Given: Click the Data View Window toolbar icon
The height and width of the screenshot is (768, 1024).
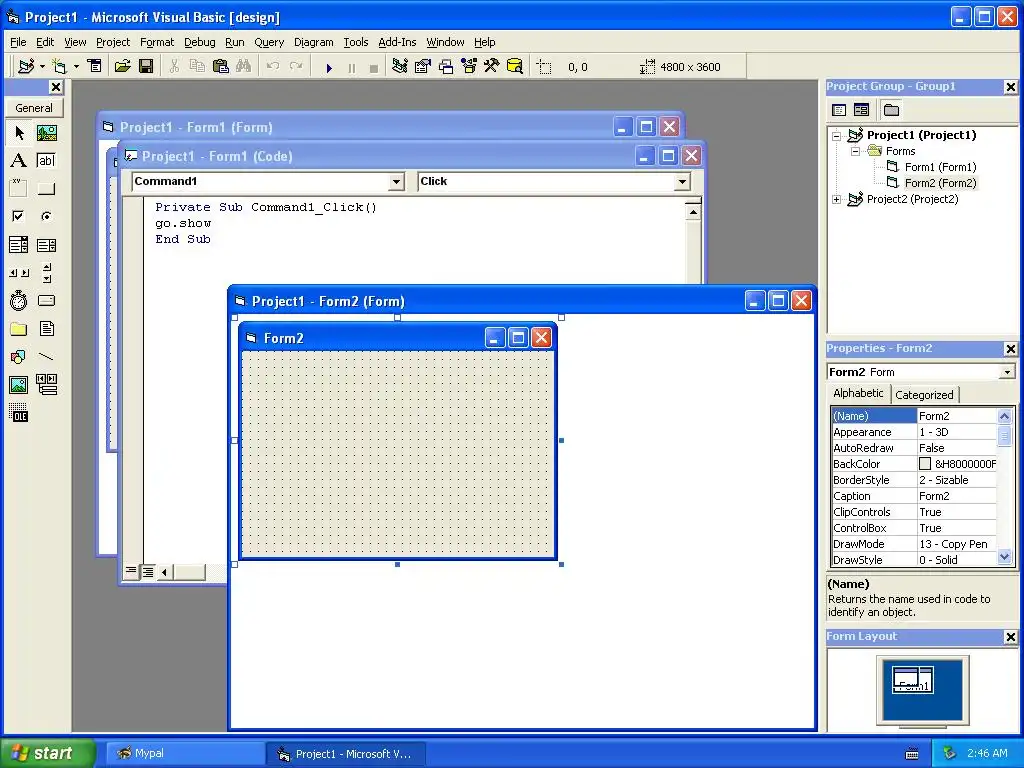Looking at the screenshot, I should 515,67.
